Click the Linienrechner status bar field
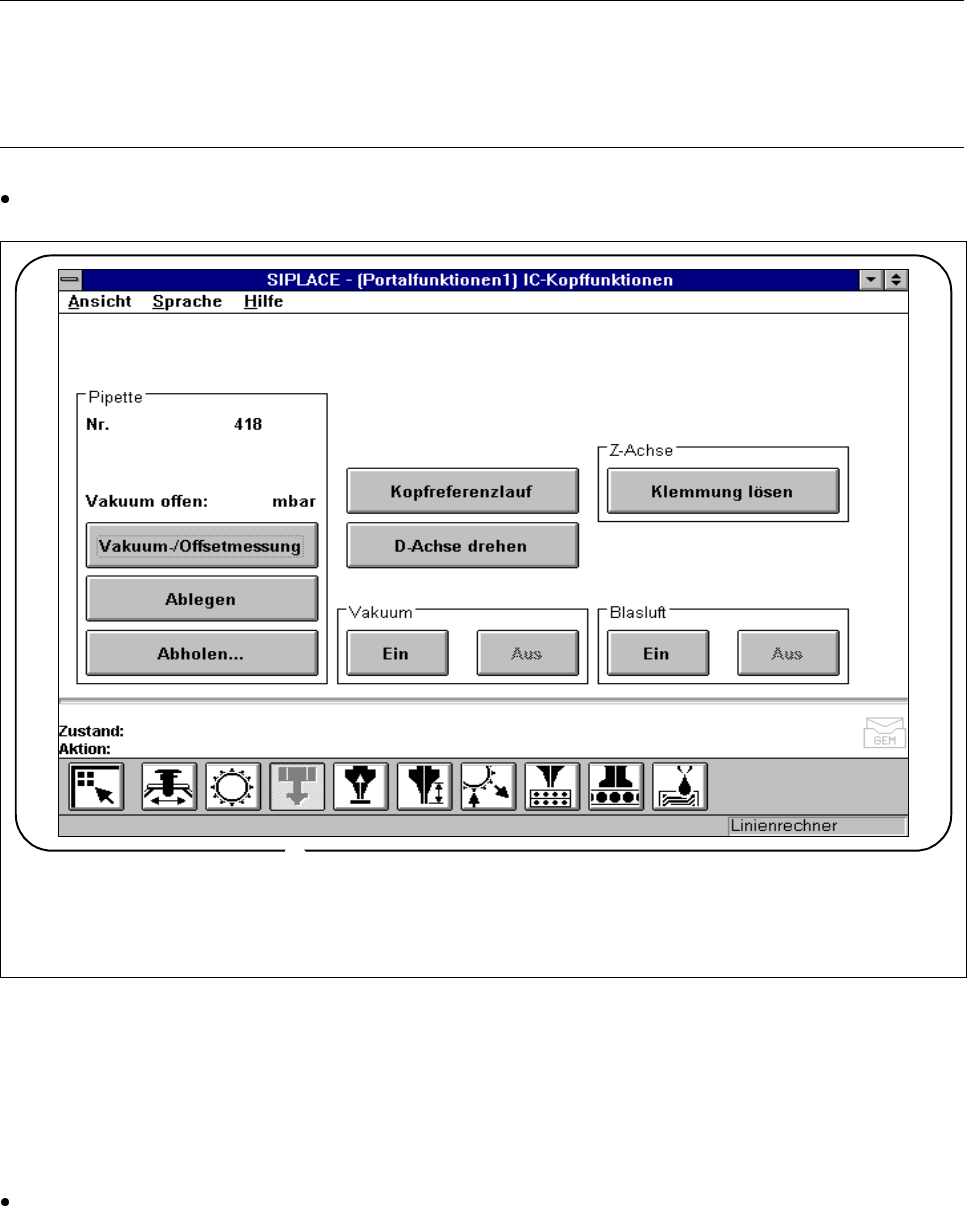The width and height of the screenshot is (967, 1206). coord(817,826)
